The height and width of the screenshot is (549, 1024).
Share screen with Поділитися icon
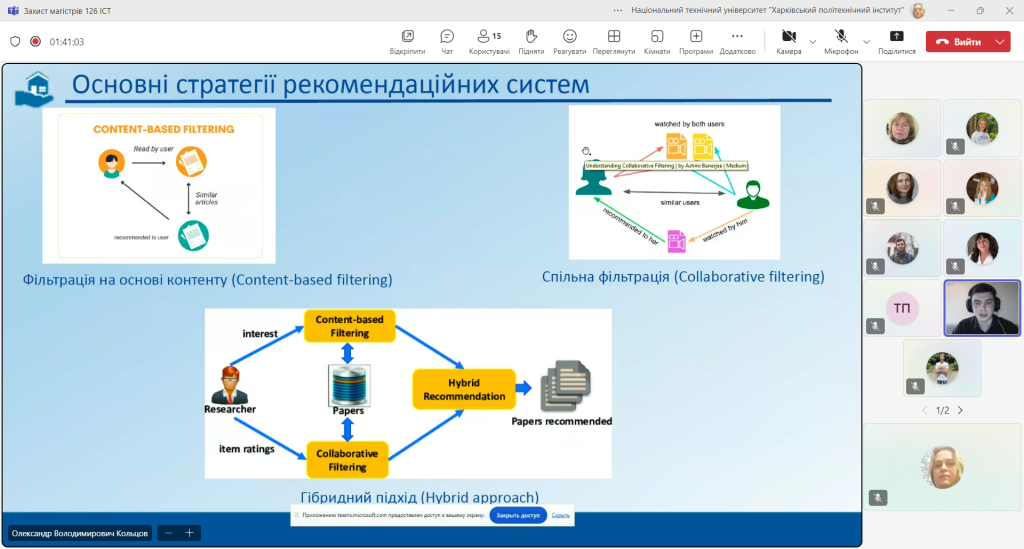click(x=897, y=41)
